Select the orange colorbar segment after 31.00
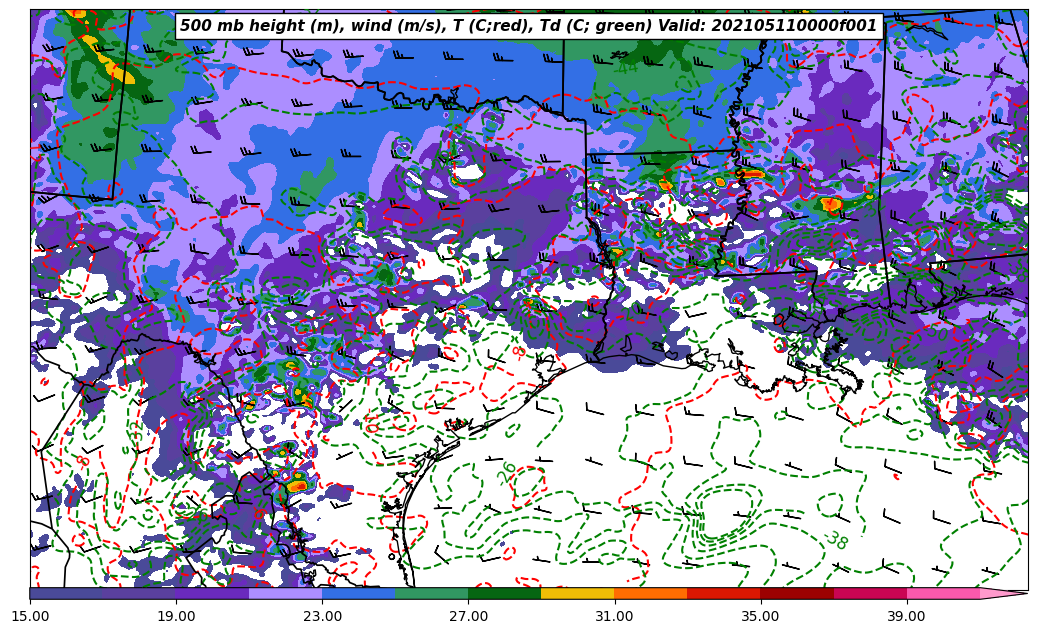The image size is (1037, 633). tap(651, 593)
